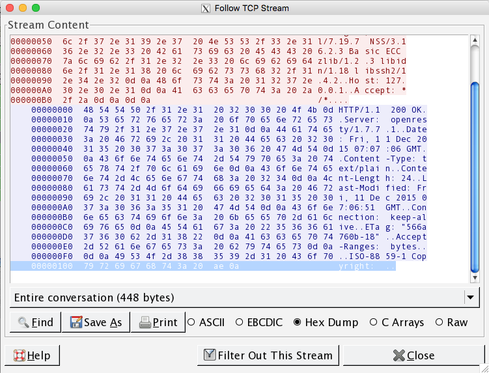Click the dropdown arrow next to conversation selector
489x373 pixels.
click(470, 297)
